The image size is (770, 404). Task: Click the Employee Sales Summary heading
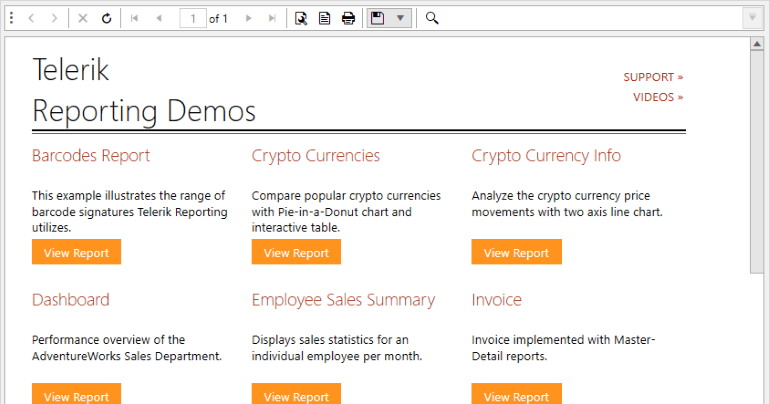click(x=343, y=300)
